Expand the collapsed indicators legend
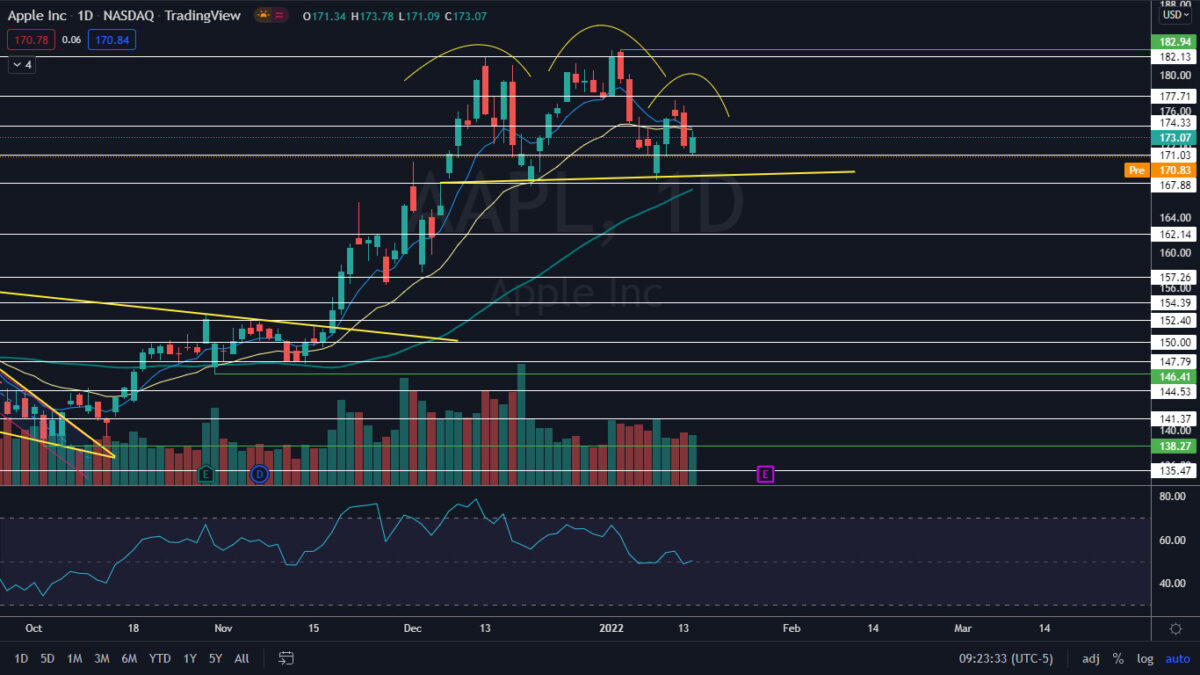 (22, 64)
